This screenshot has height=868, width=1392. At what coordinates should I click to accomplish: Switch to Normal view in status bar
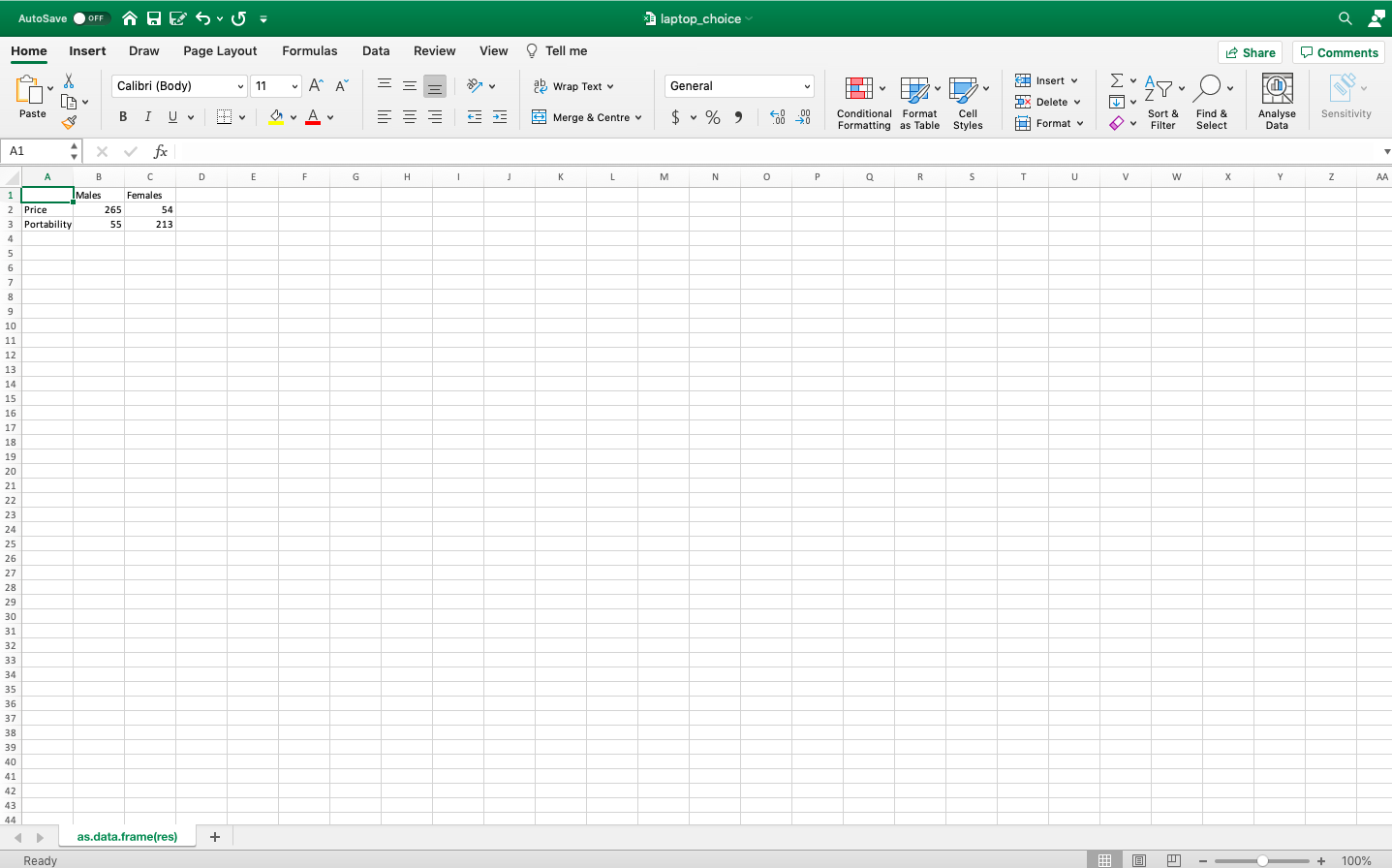click(x=1104, y=860)
